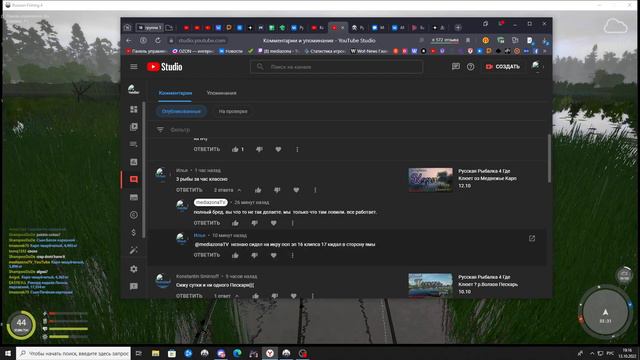Open thumbnail of р.Волхов Пескарь video
640x360 pixels.
pyautogui.click(x=431, y=285)
